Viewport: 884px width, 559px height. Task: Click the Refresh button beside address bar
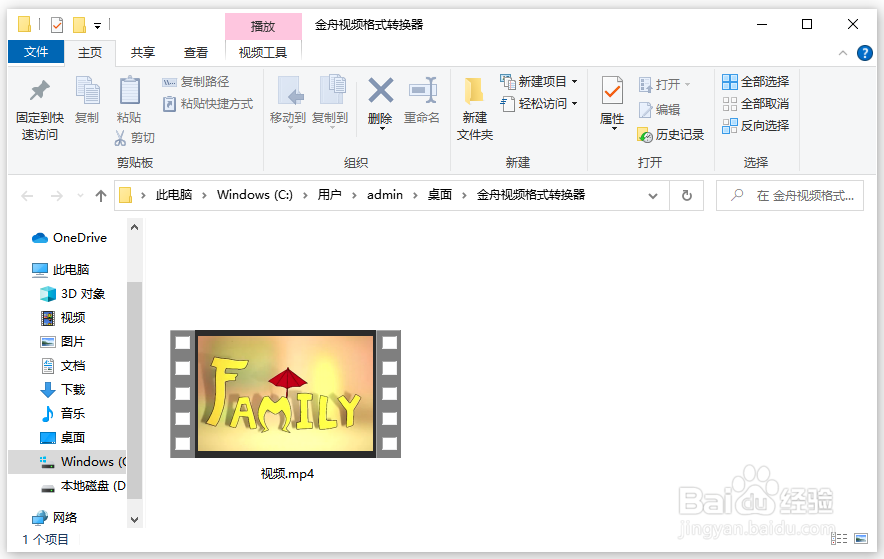click(x=686, y=196)
